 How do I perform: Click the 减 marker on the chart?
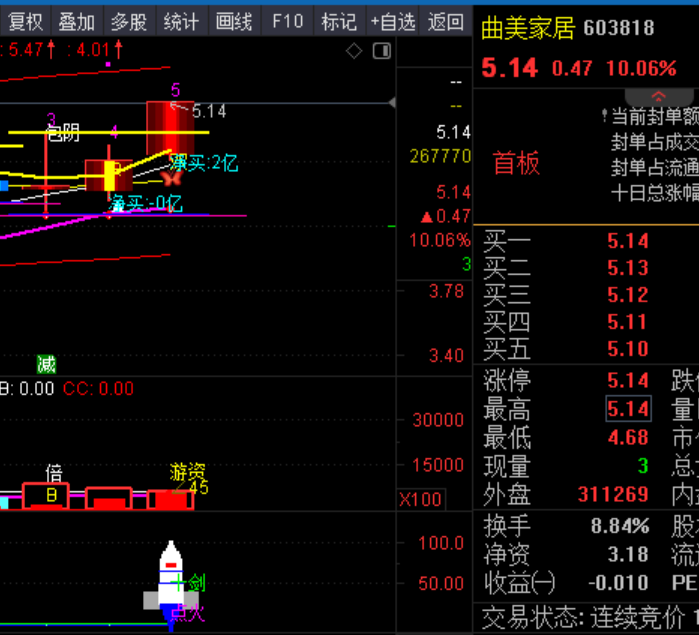coord(46,364)
